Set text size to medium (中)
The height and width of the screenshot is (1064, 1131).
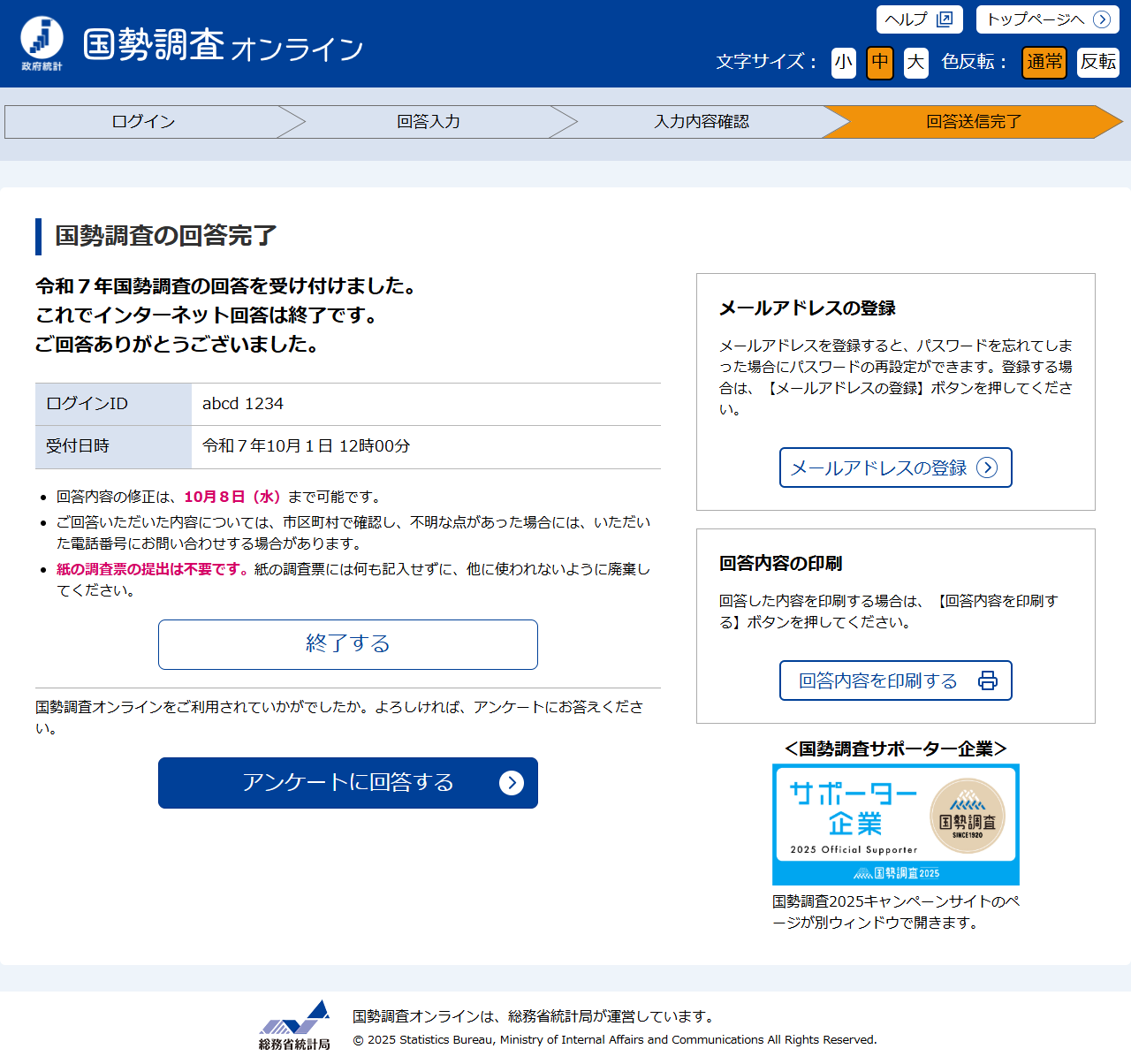(x=879, y=62)
